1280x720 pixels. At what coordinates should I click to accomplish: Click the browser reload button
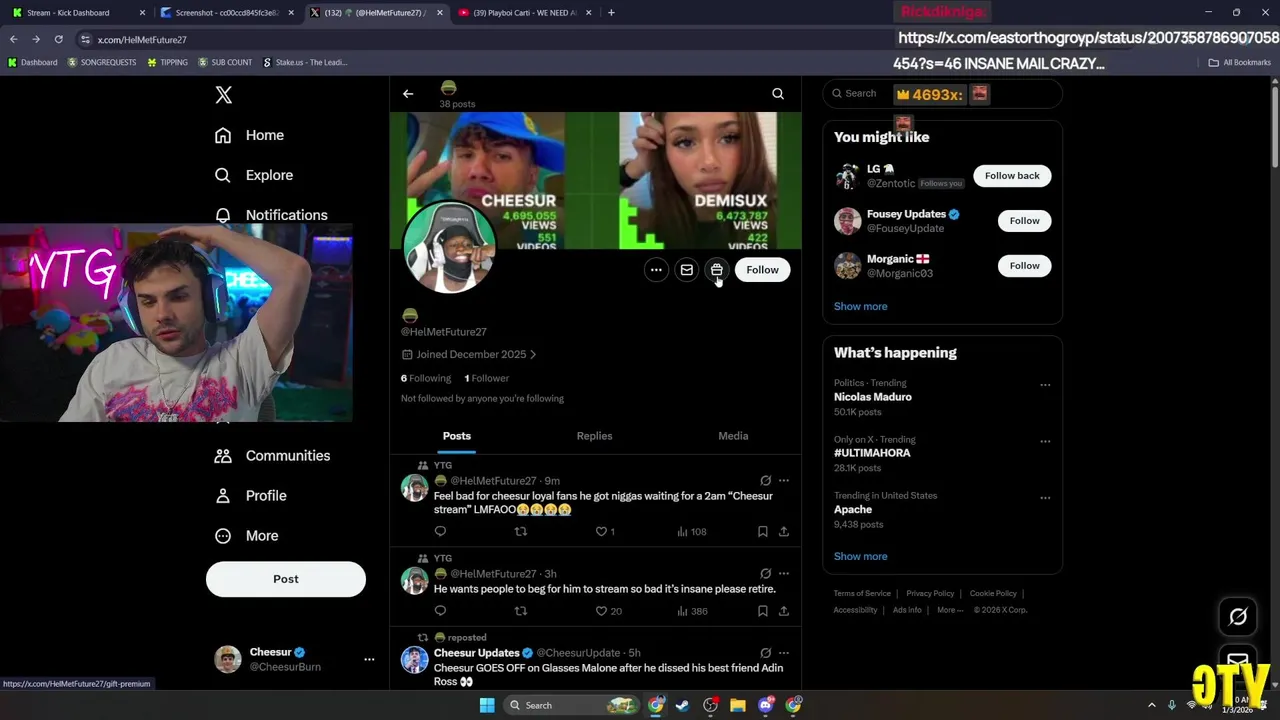[58, 39]
